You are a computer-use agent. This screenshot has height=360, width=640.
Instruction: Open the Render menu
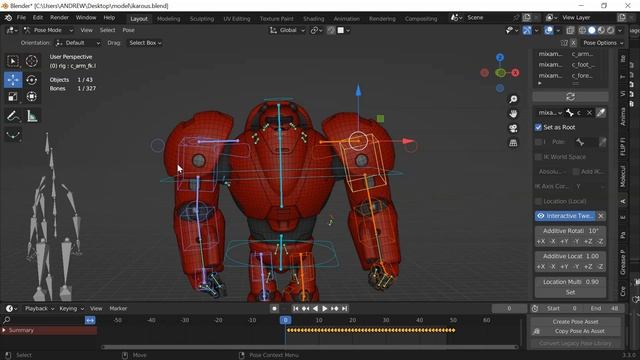click(x=60, y=18)
